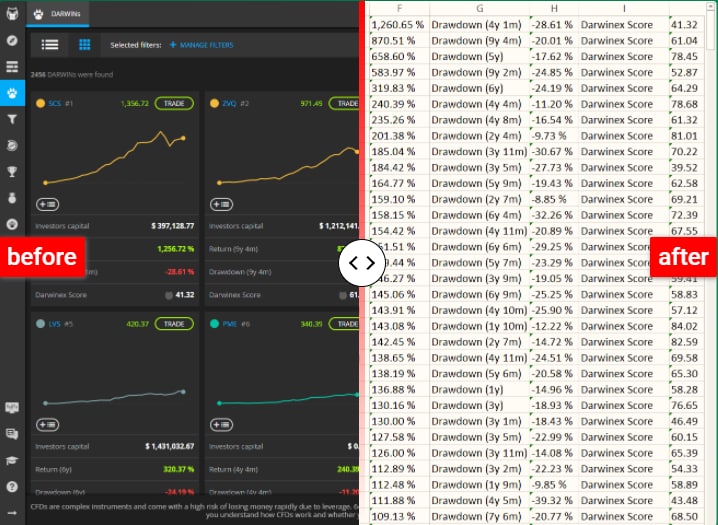Click the SCS performance chart
Screen dimensions: 718x525
[x=114, y=158]
